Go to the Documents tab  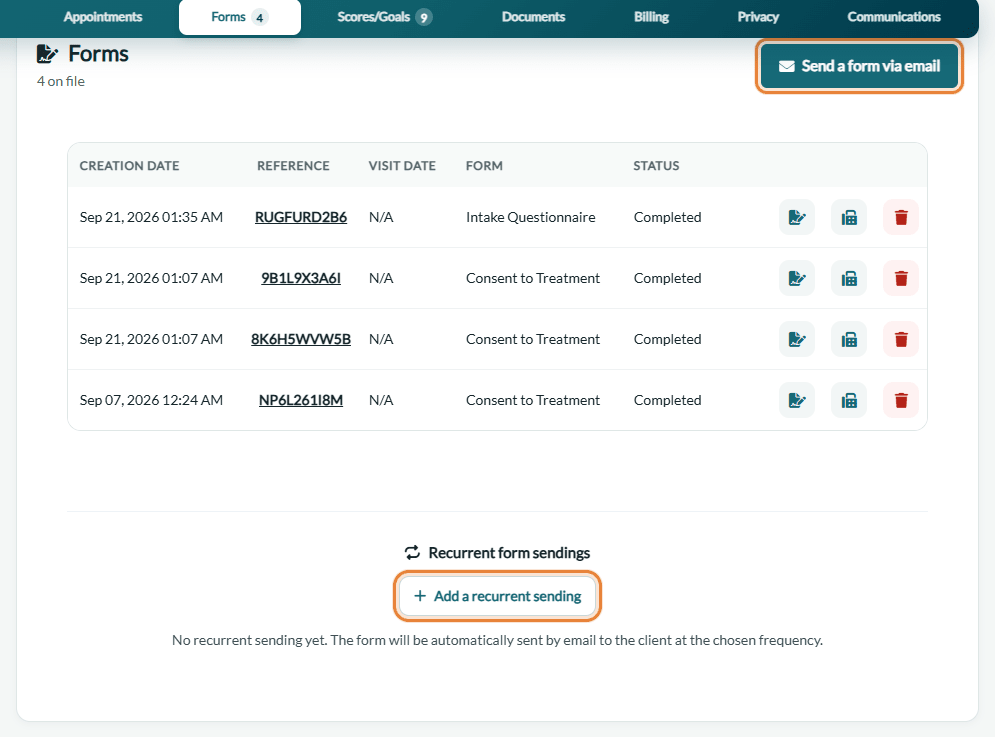(x=533, y=17)
